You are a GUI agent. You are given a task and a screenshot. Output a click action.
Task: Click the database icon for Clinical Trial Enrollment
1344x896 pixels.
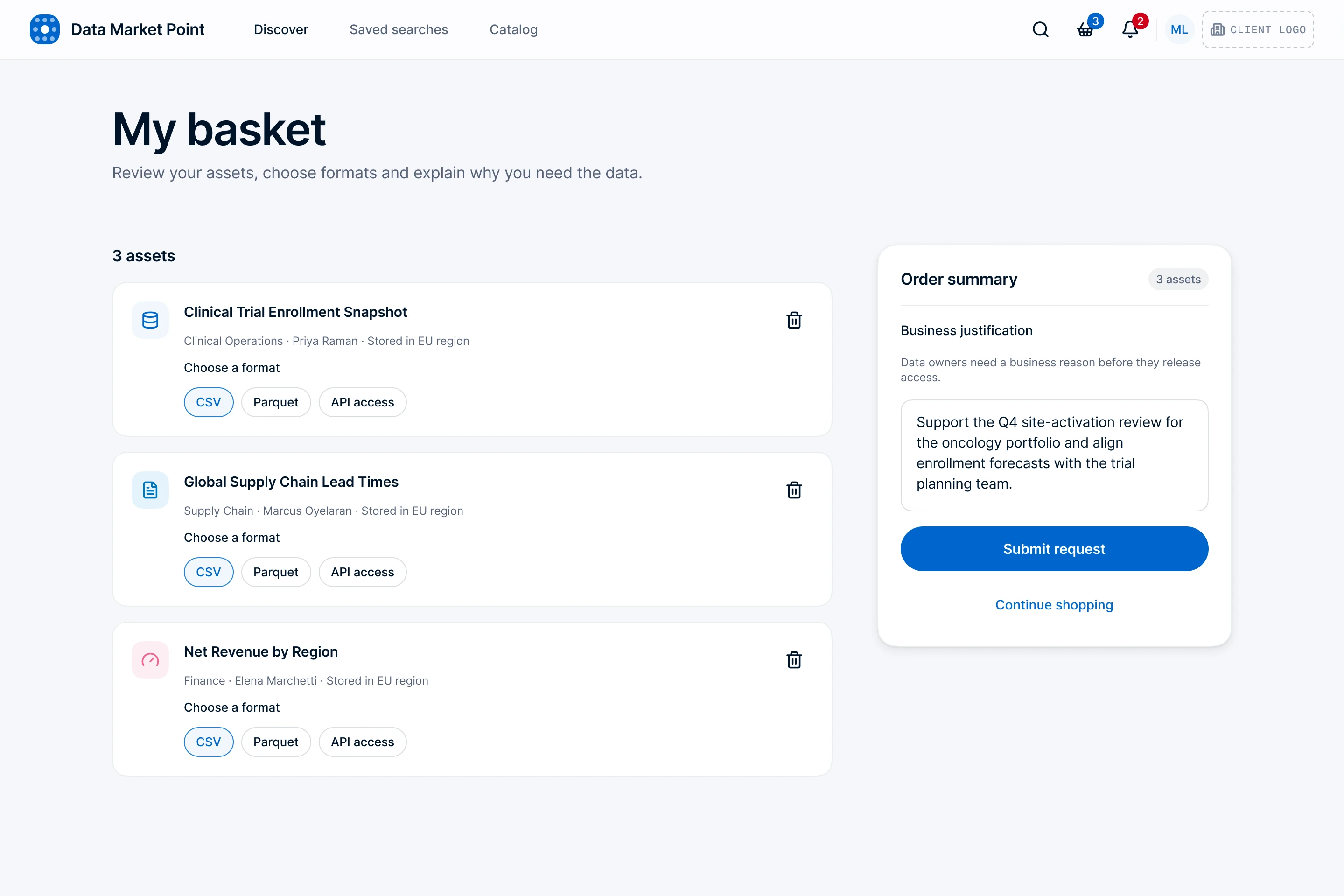coord(150,320)
